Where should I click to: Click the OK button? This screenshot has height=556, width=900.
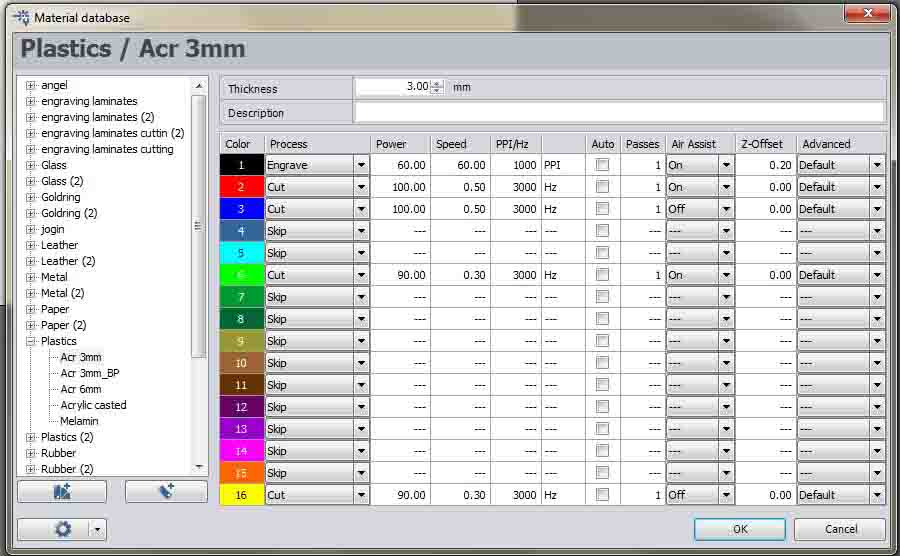click(x=740, y=529)
